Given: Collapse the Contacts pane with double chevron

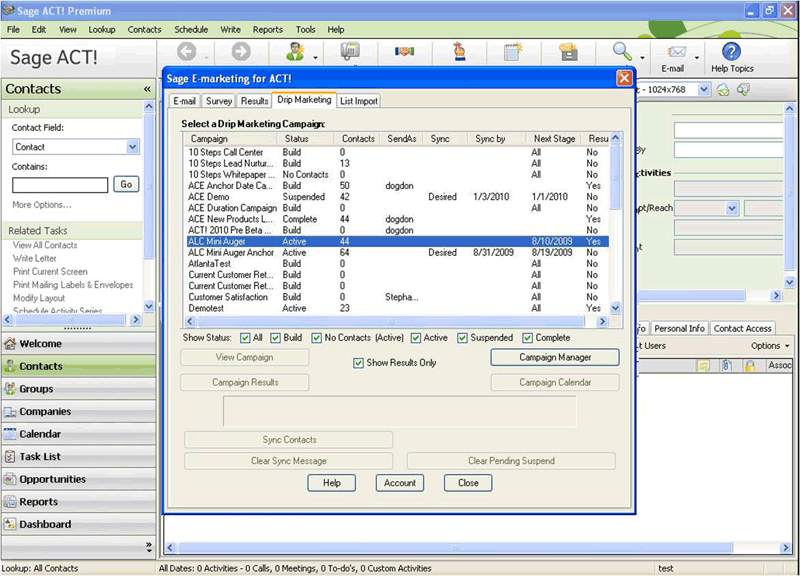Looking at the screenshot, I should click(147, 89).
